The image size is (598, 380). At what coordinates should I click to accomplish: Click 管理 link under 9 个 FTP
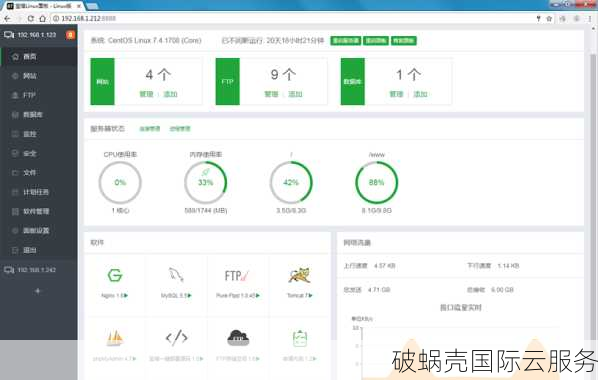tap(271, 94)
